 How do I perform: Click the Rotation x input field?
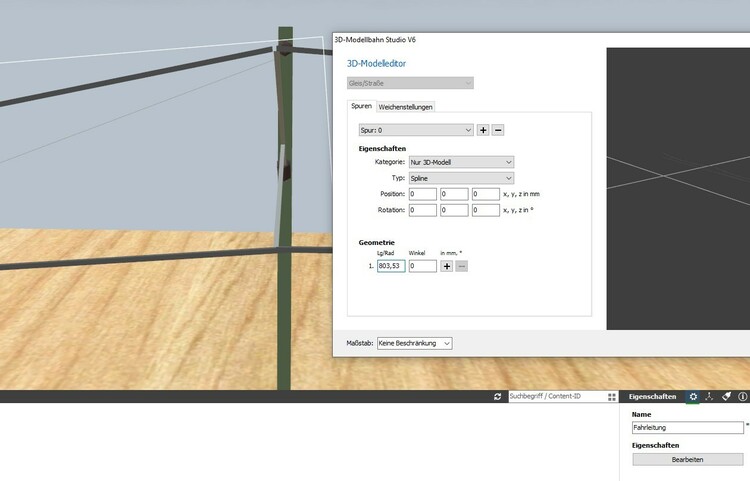coord(423,210)
